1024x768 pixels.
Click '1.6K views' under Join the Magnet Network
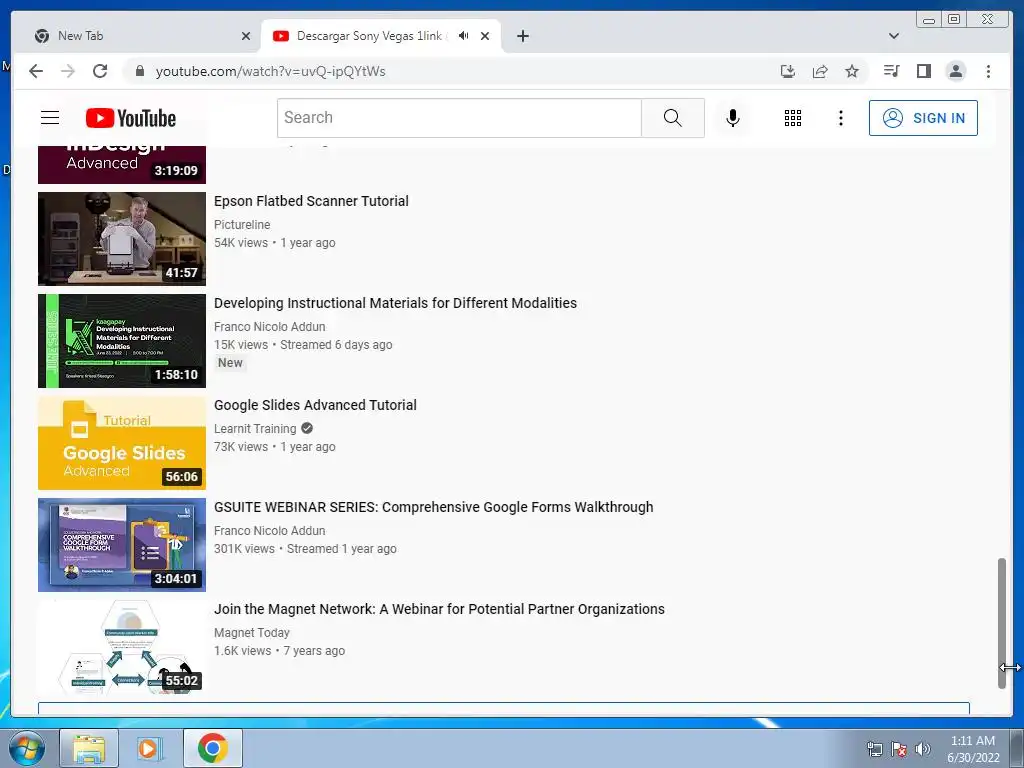[242, 651]
